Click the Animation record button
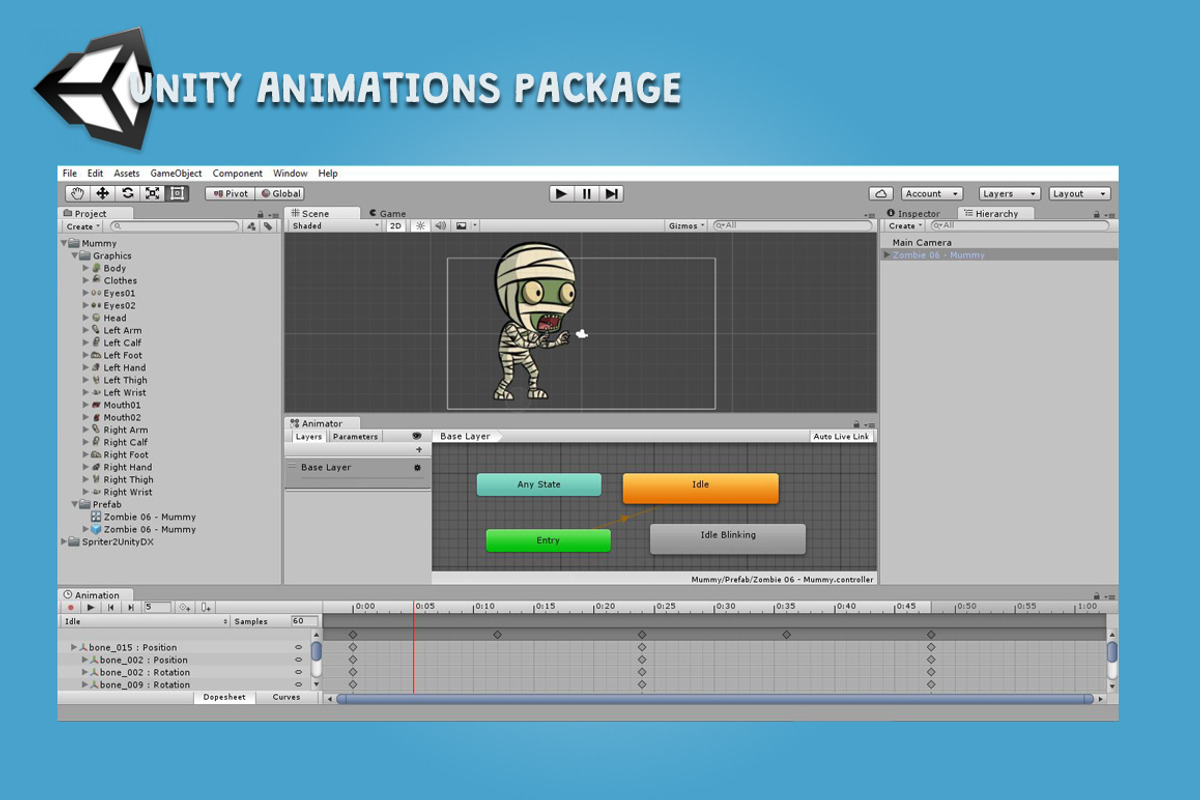 (70, 607)
